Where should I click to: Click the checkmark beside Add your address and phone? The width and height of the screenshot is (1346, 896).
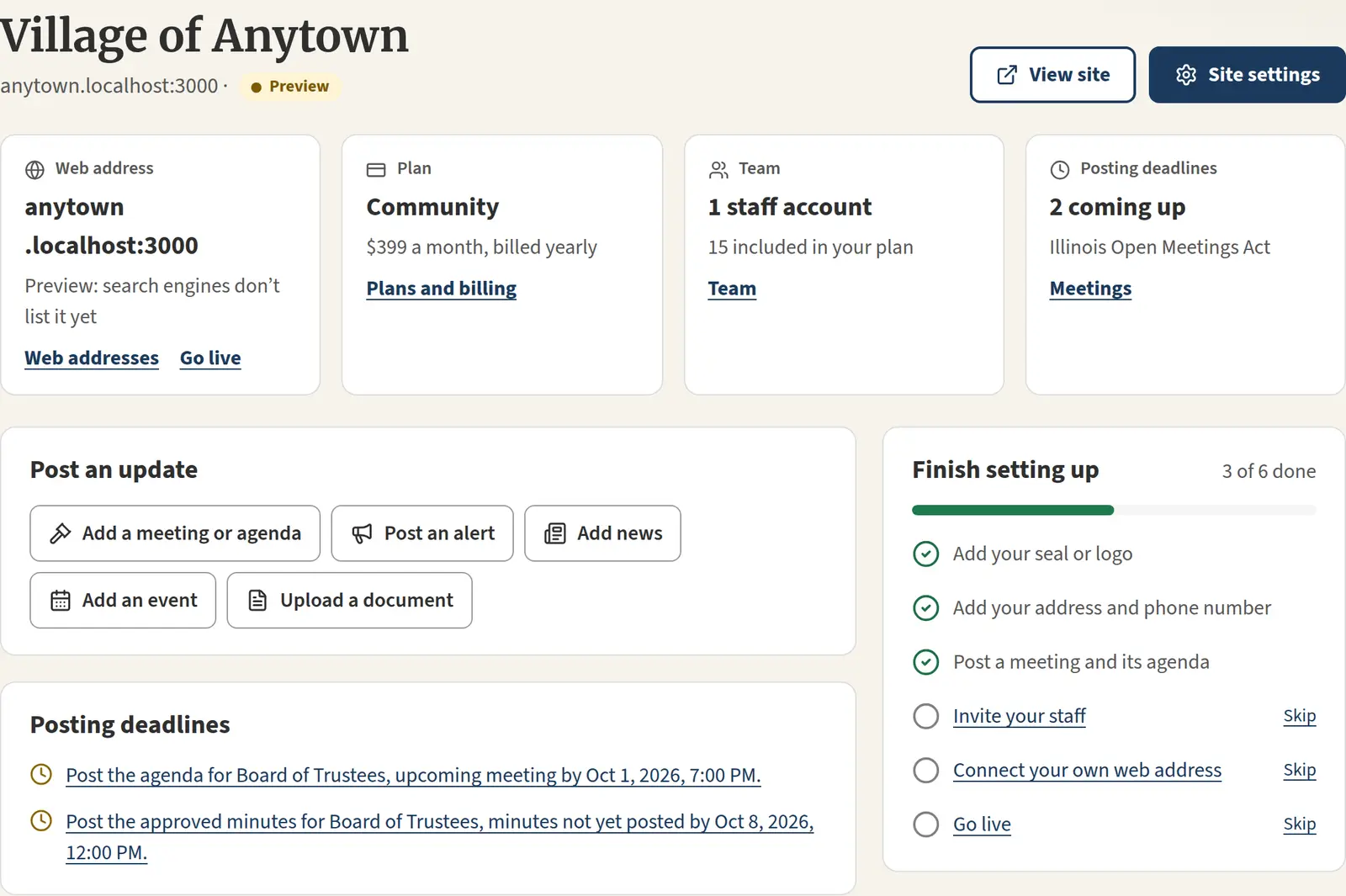(x=926, y=607)
